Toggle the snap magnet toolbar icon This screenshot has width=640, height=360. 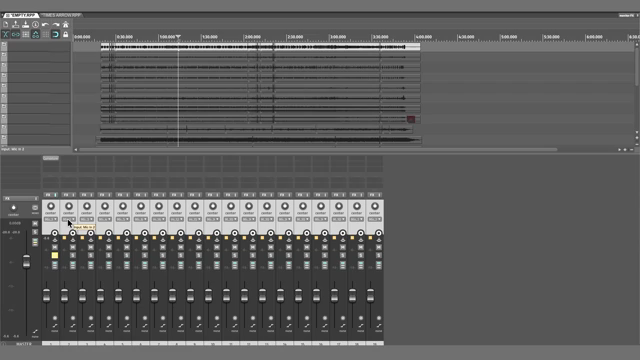click(x=56, y=34)
